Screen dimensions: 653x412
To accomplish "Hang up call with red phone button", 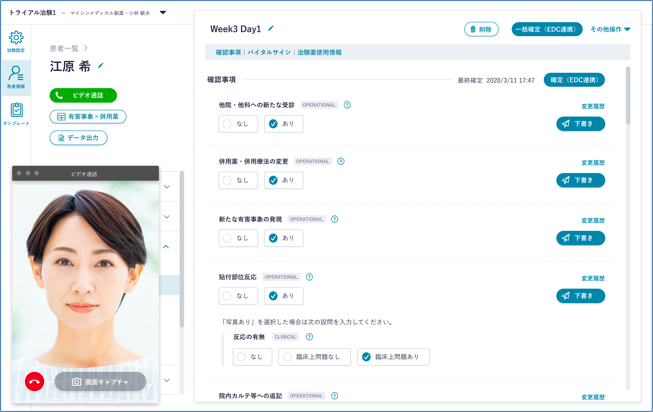I will click(x=35, y=381).
